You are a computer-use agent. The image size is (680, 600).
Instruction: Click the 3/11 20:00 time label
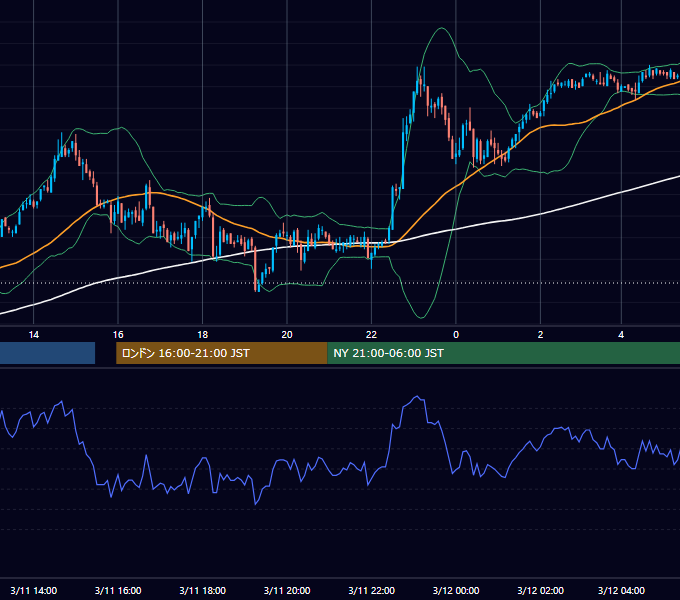287,590
